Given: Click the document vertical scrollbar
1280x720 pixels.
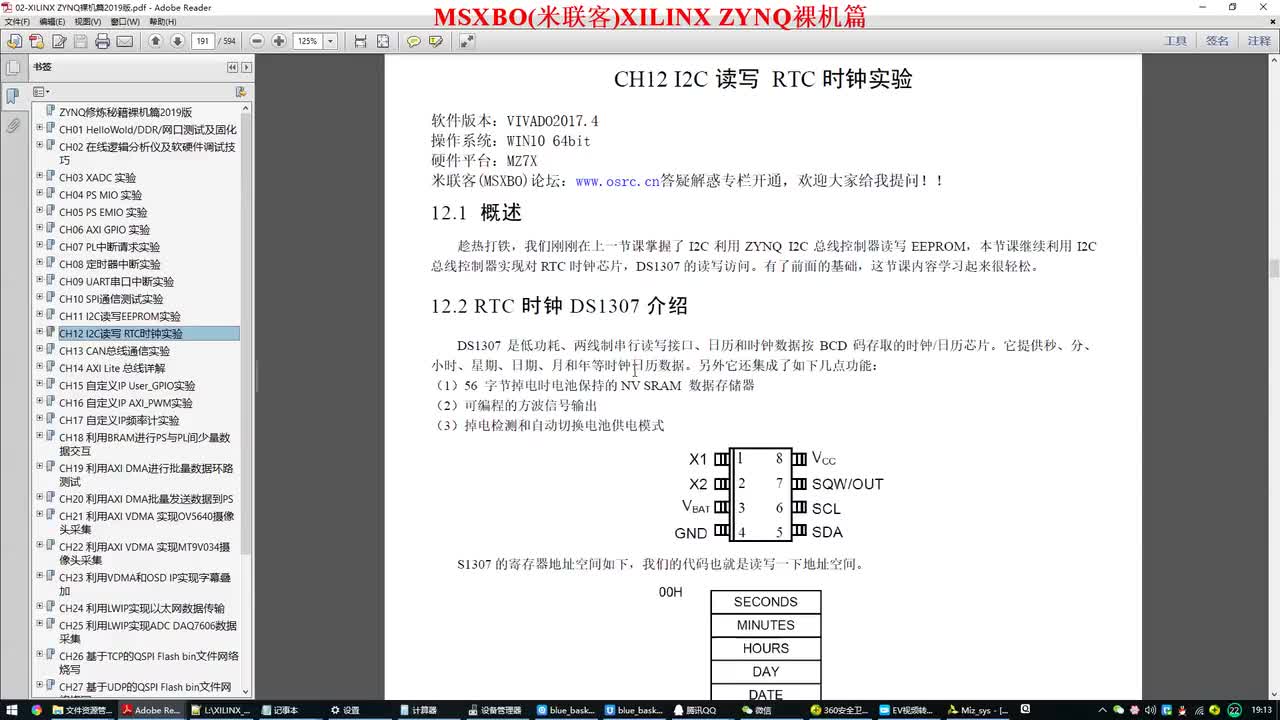Looking at the screenshot, I should click(1274, 267).
